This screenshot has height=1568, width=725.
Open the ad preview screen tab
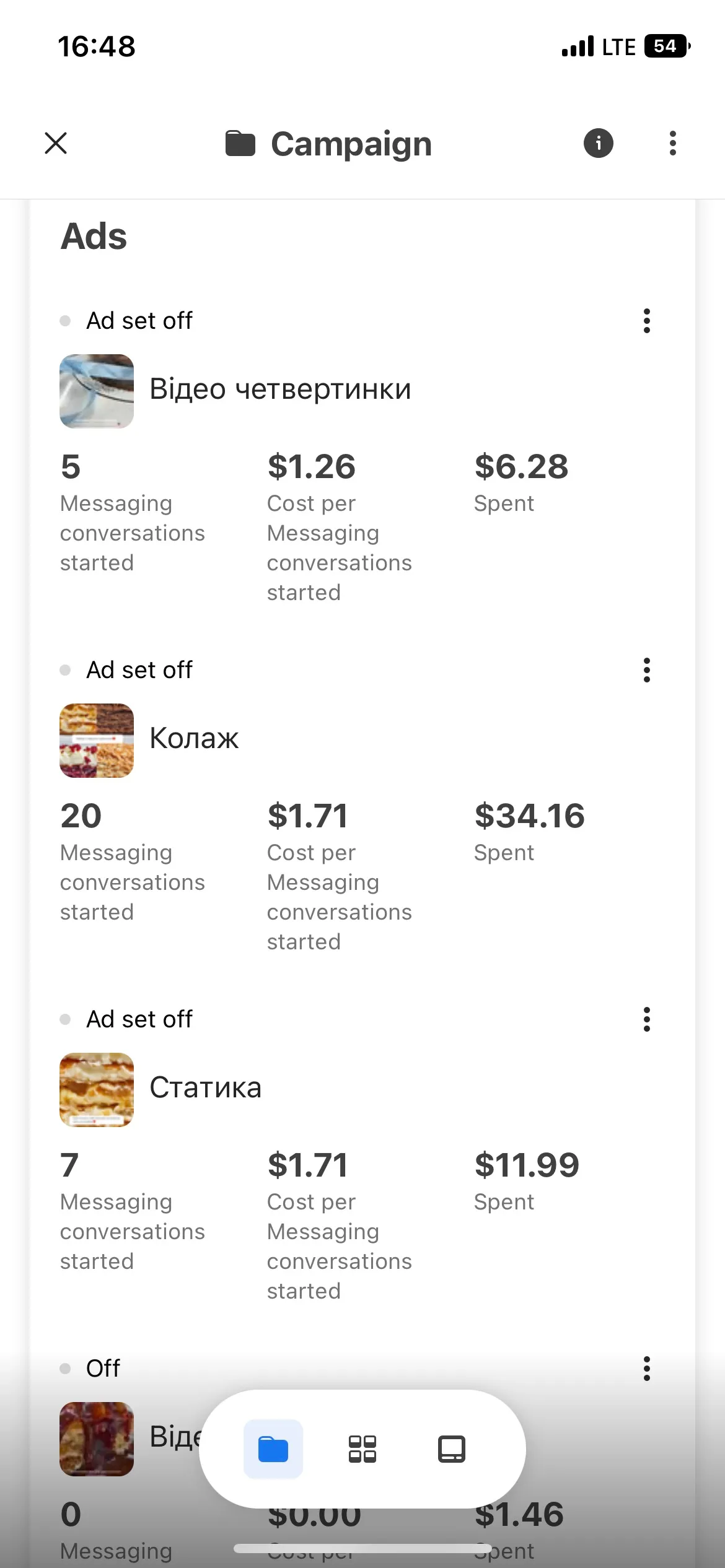[x=452, y=1449]
